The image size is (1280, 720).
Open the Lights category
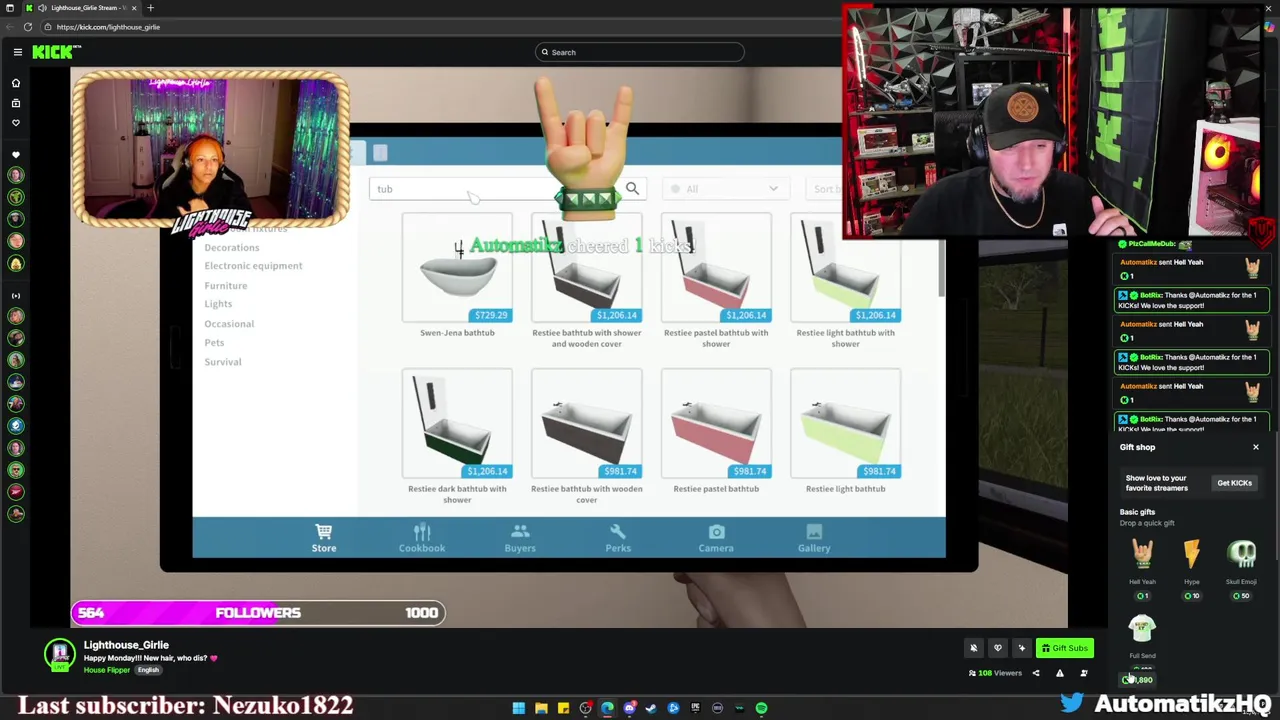pos(218,304)
